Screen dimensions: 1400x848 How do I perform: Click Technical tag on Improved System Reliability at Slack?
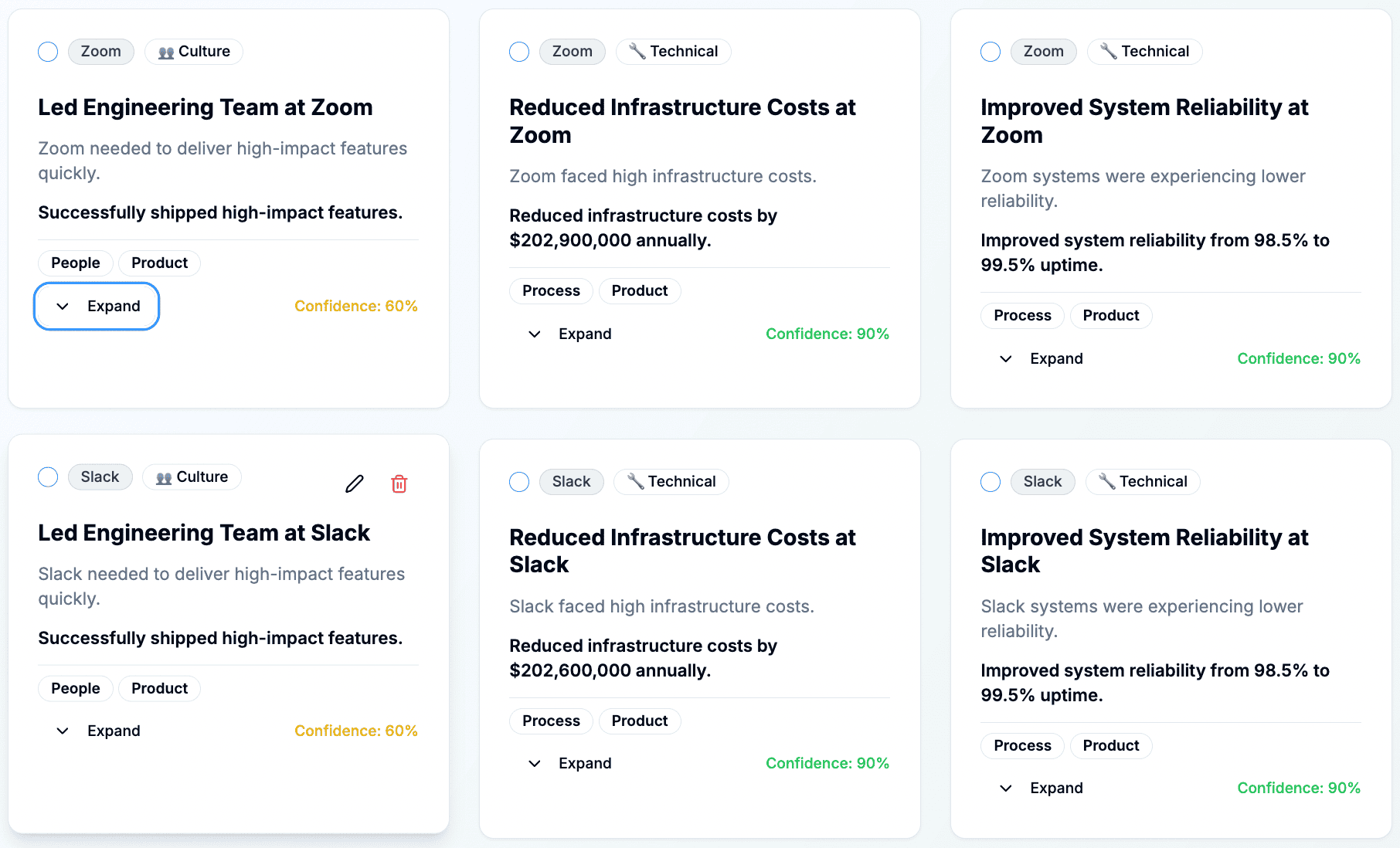tap(1143, 482)
